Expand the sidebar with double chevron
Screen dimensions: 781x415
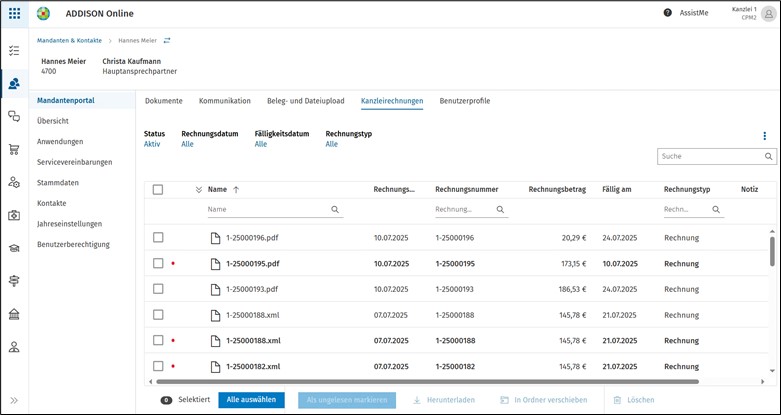coord(14,400)
